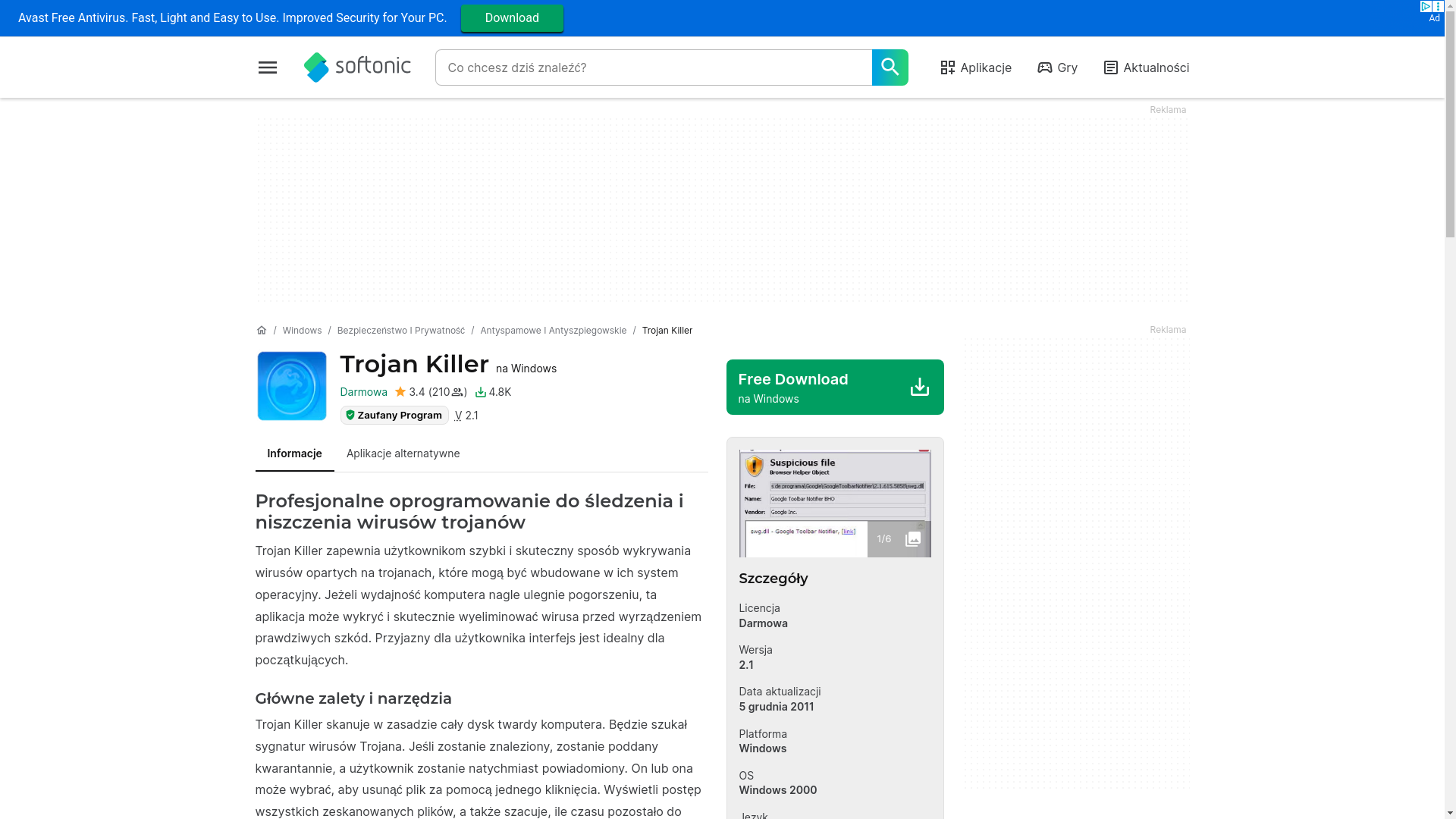Click the AdChoices icon in the banner
Viewport: 1456px width, 819px height.
click(1426, 7)
